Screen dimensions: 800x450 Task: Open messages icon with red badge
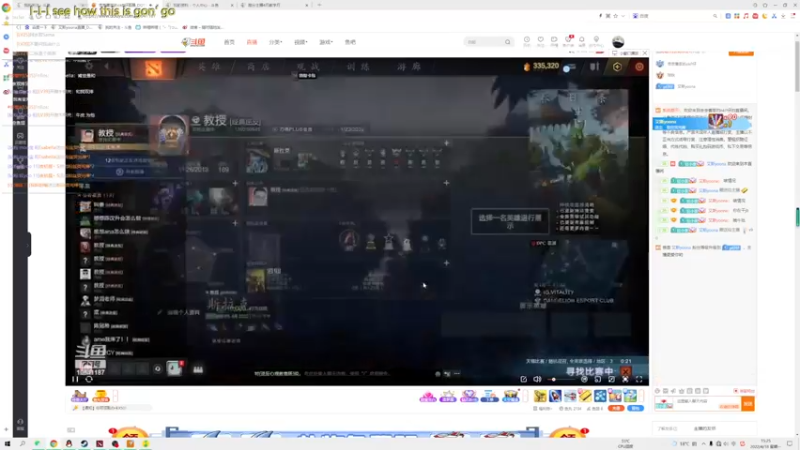pos(568,40)
